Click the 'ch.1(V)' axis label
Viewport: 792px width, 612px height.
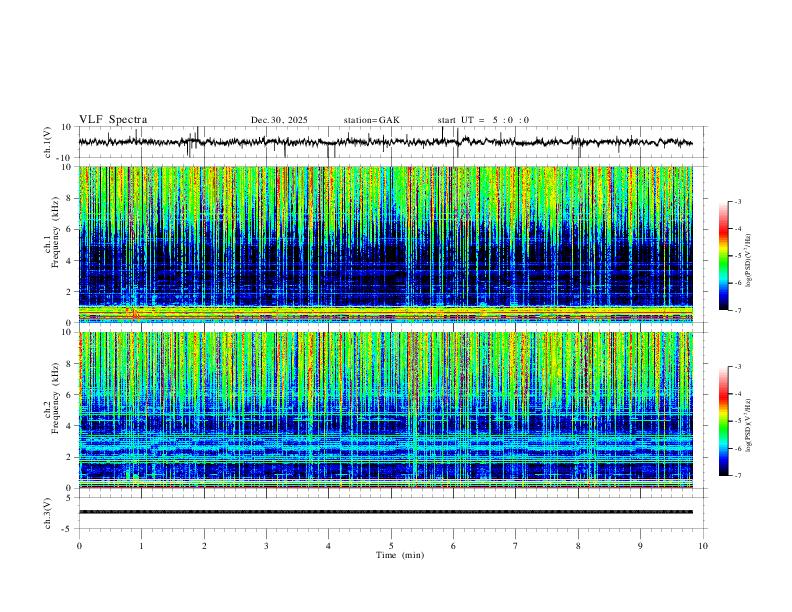48,144
